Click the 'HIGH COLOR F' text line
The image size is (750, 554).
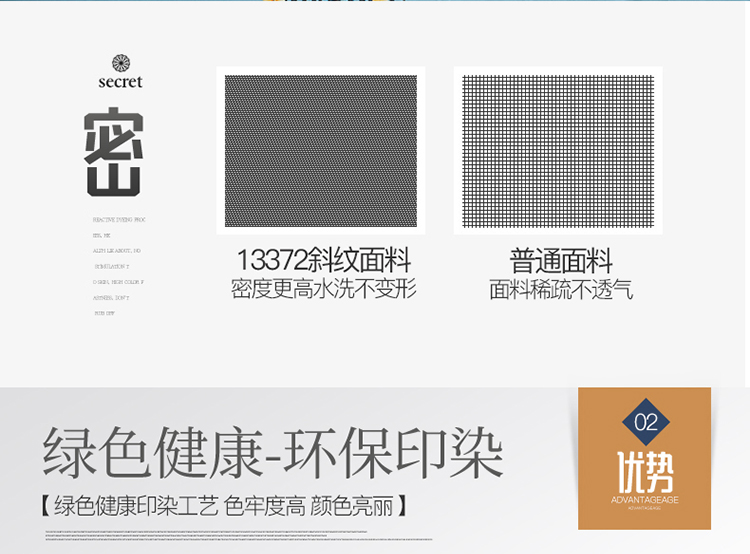coord(118,282)
